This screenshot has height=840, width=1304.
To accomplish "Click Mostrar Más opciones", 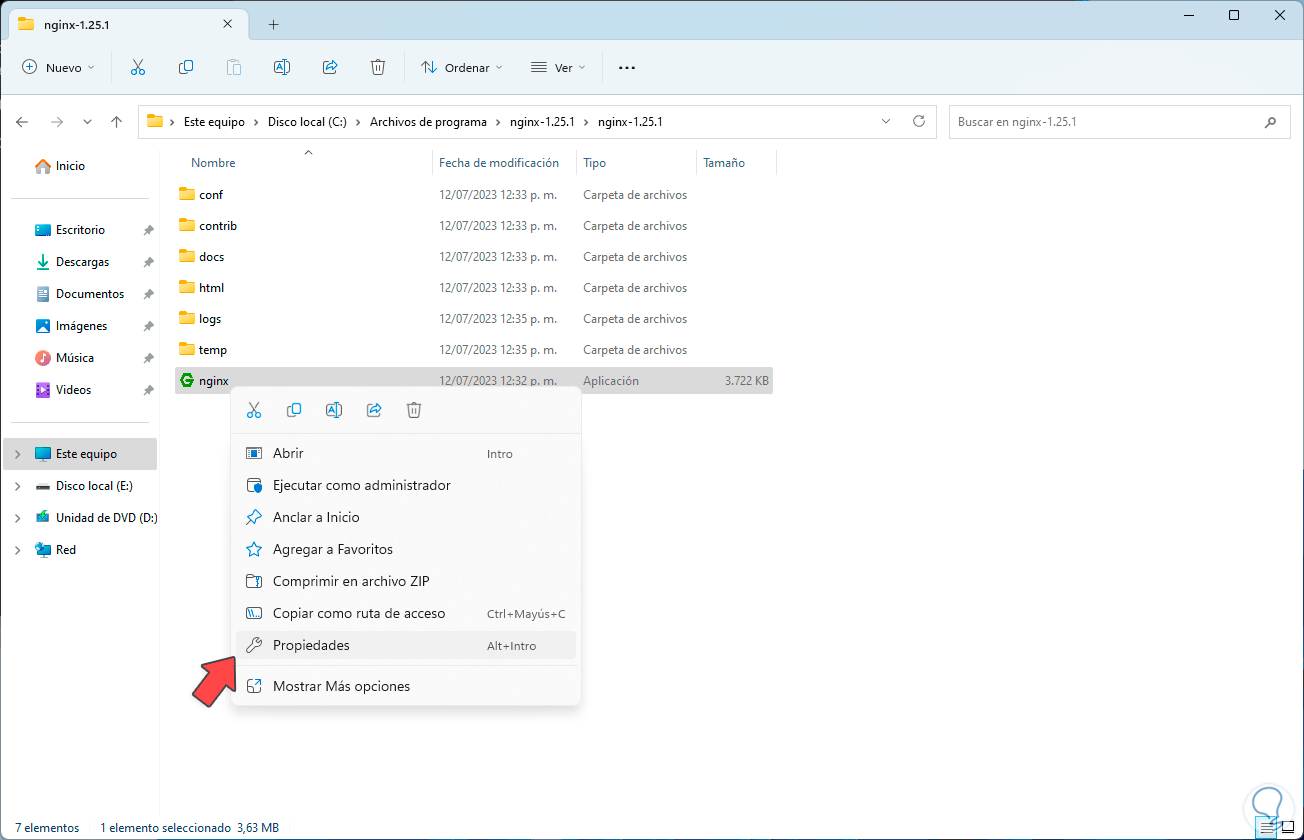I will [x=405, y=686].
